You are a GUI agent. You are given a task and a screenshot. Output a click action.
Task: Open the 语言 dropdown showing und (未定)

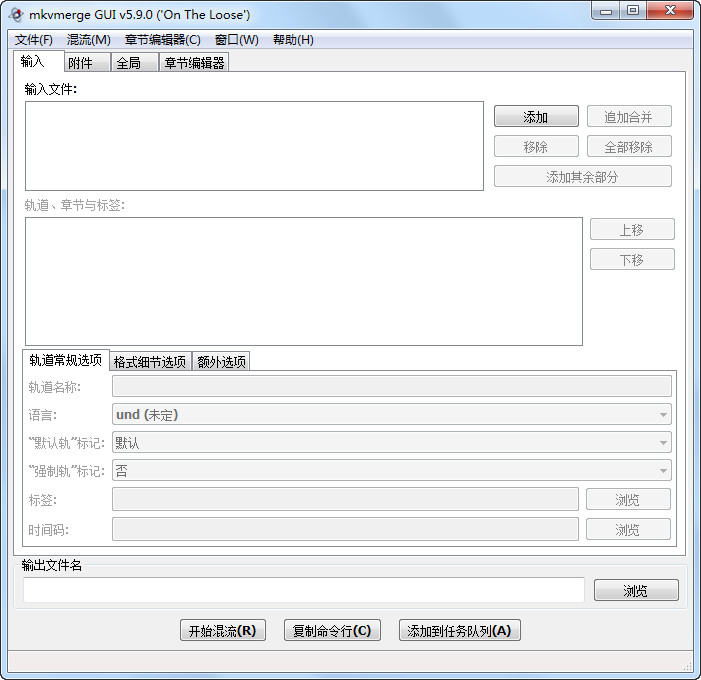392,414
